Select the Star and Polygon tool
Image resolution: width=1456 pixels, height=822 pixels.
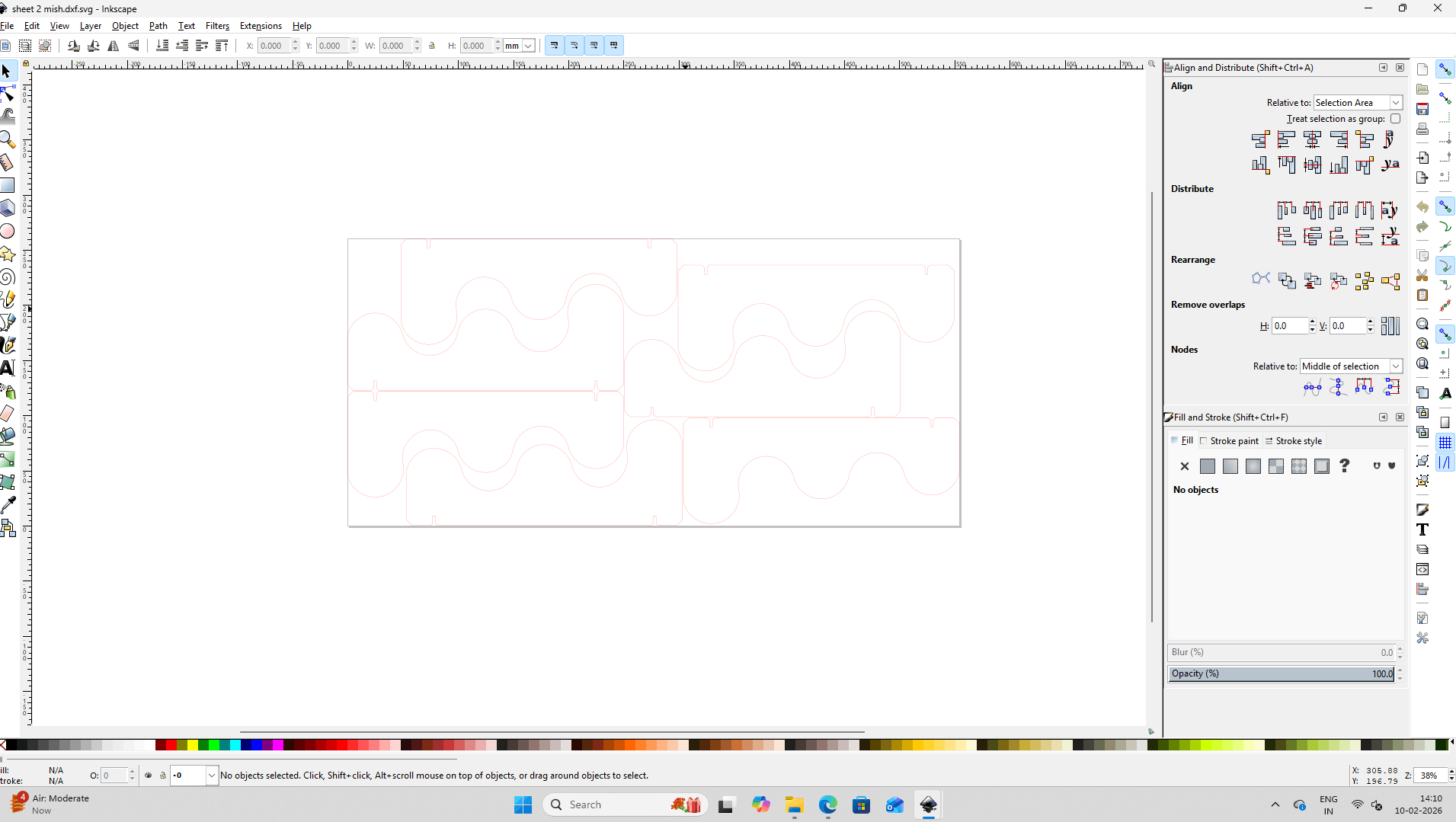[x=7, y=254]
